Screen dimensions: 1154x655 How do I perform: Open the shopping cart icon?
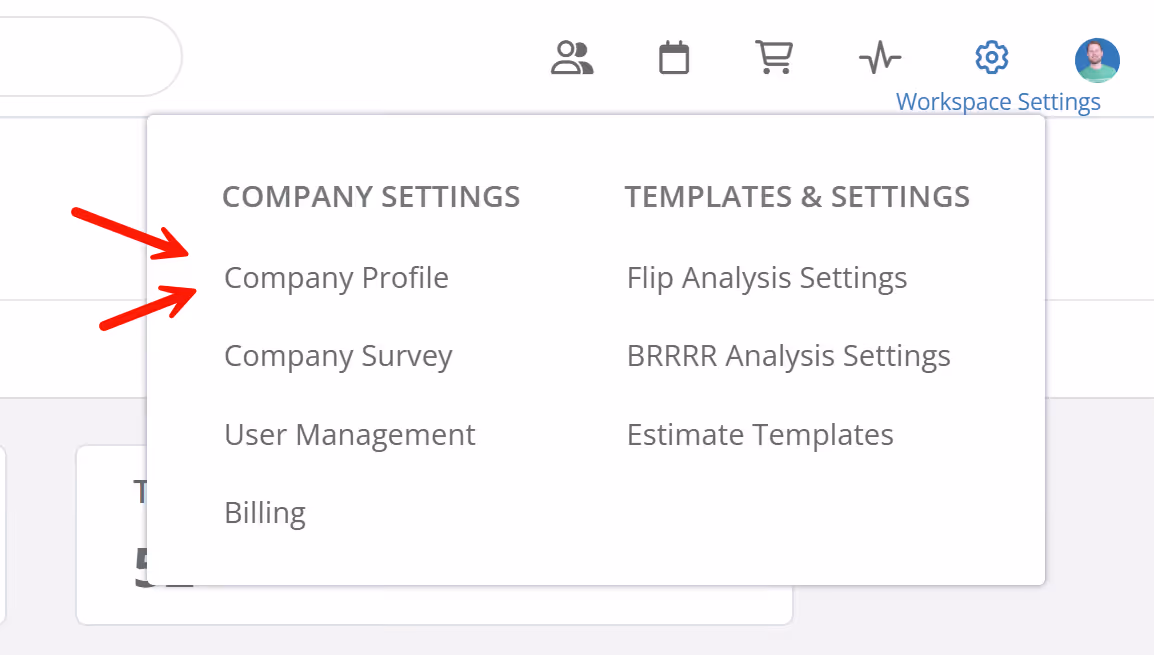point(774,57)
